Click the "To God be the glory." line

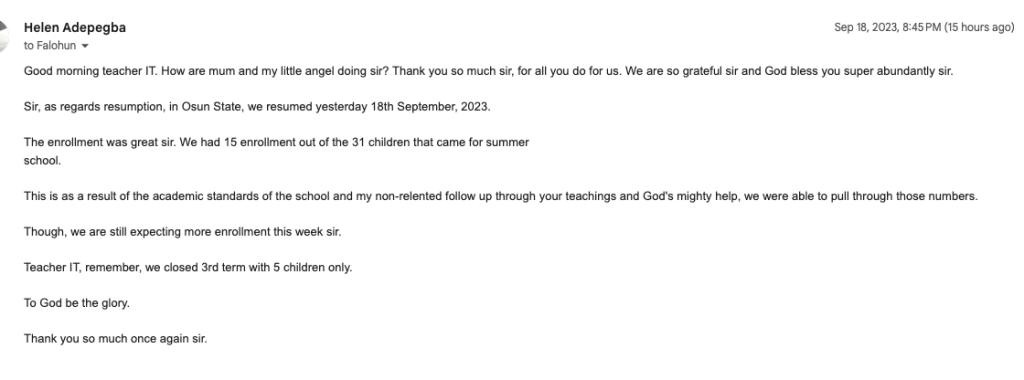pos(77,303)
